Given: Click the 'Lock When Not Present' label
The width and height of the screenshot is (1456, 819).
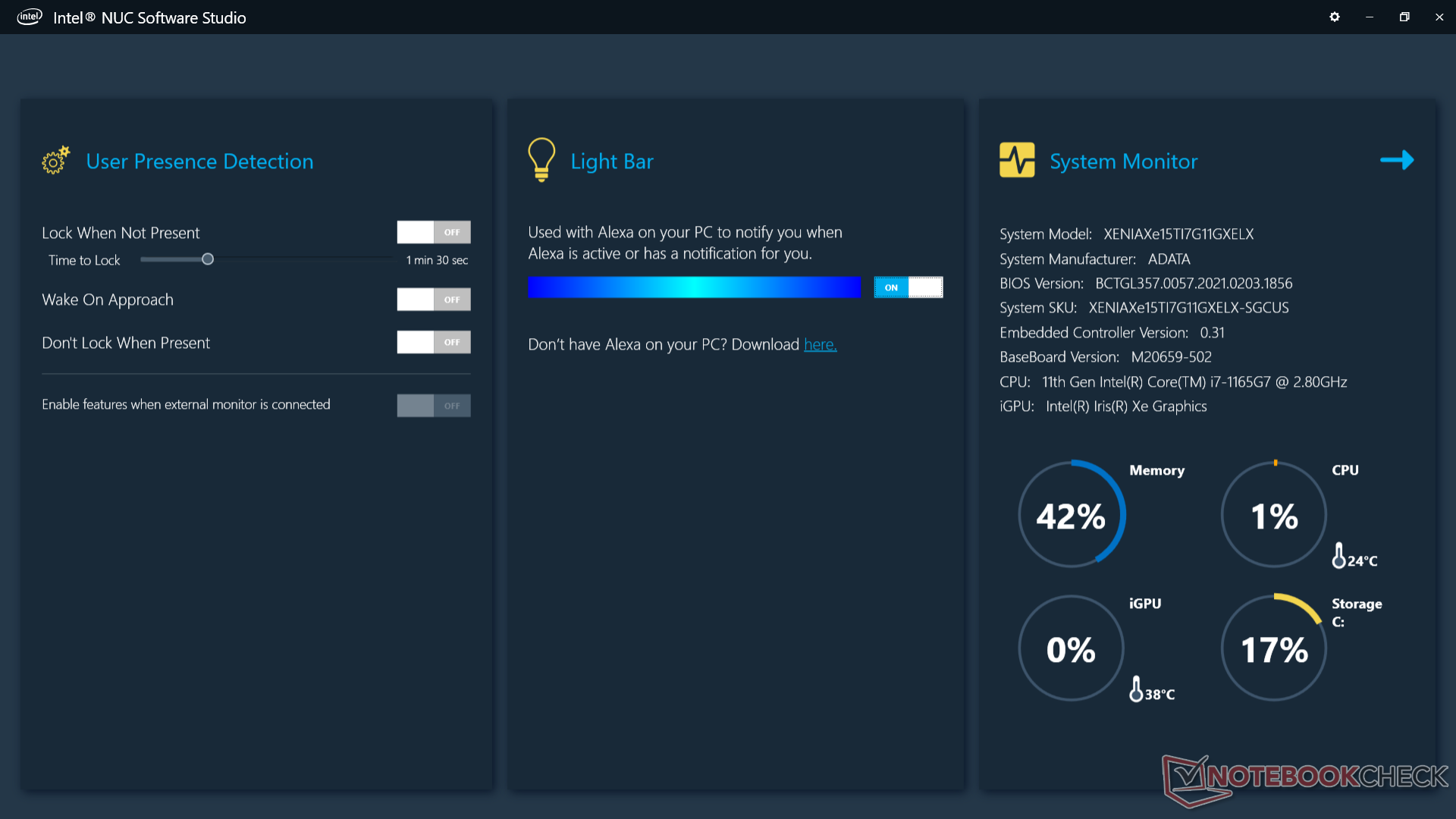Looking at the screenshot, I should click(121, 233).
